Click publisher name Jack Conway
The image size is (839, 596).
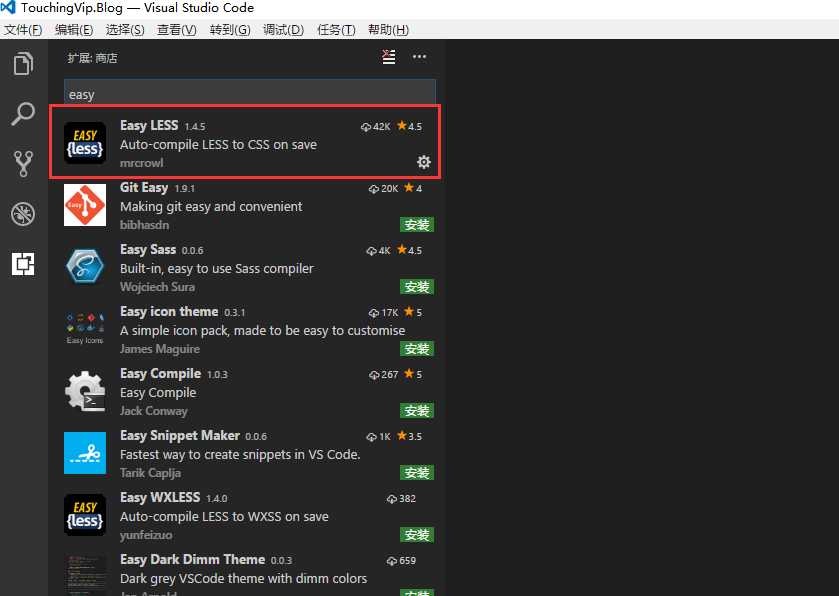pos(154,411)
